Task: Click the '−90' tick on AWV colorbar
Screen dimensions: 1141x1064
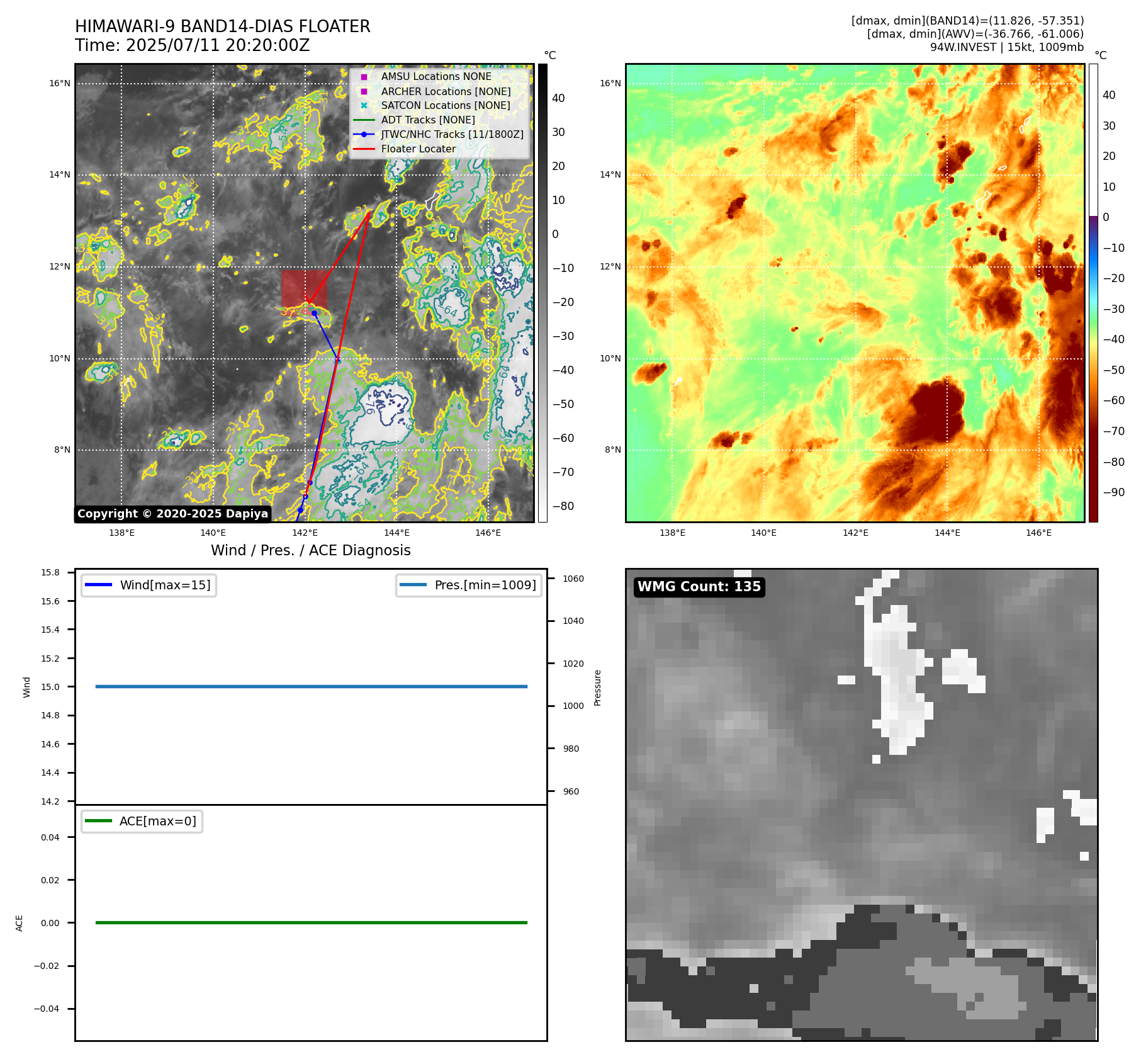Action: [1114, 492]
